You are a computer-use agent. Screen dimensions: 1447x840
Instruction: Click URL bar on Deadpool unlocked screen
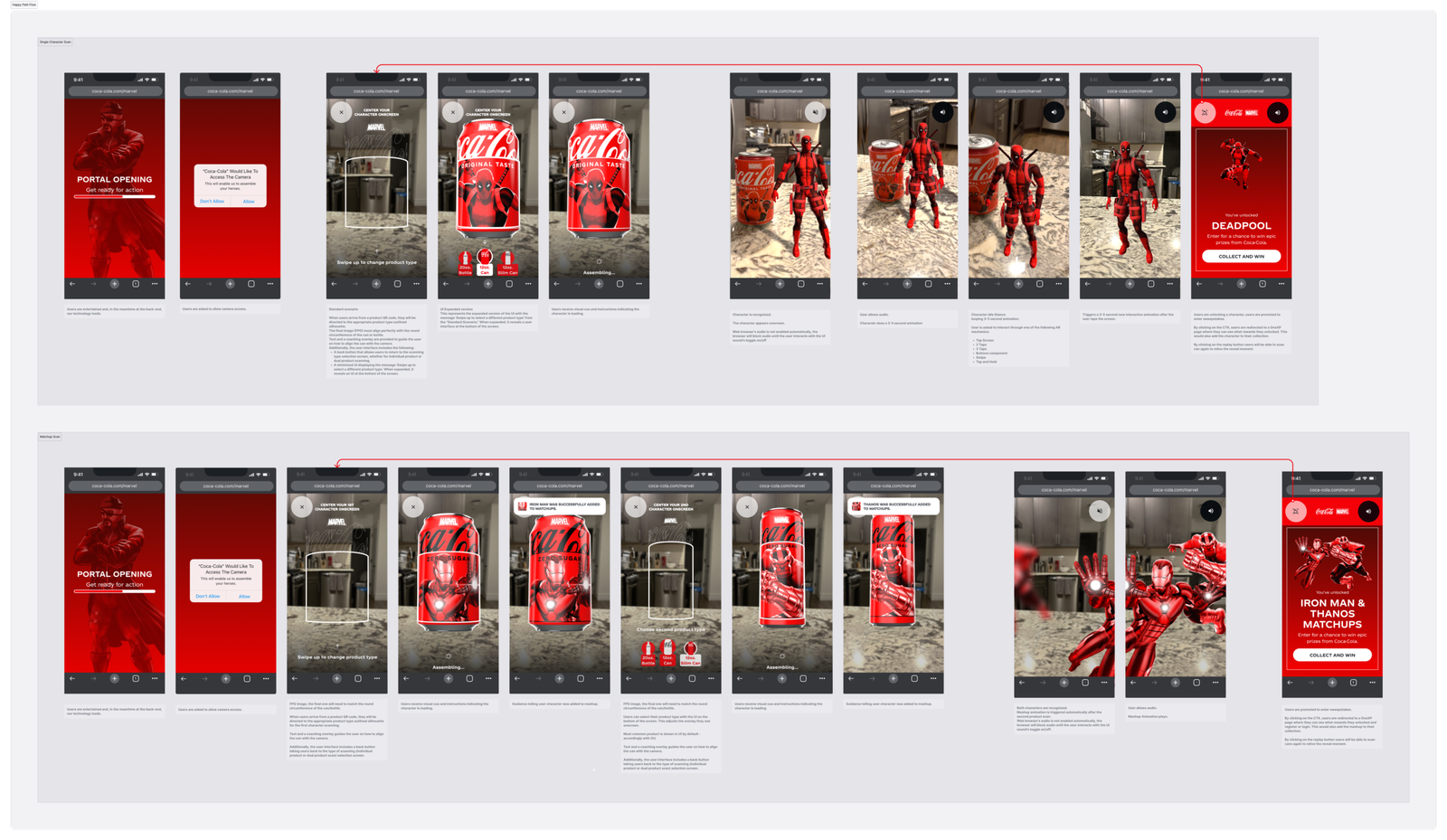[x=1242, y=91]
